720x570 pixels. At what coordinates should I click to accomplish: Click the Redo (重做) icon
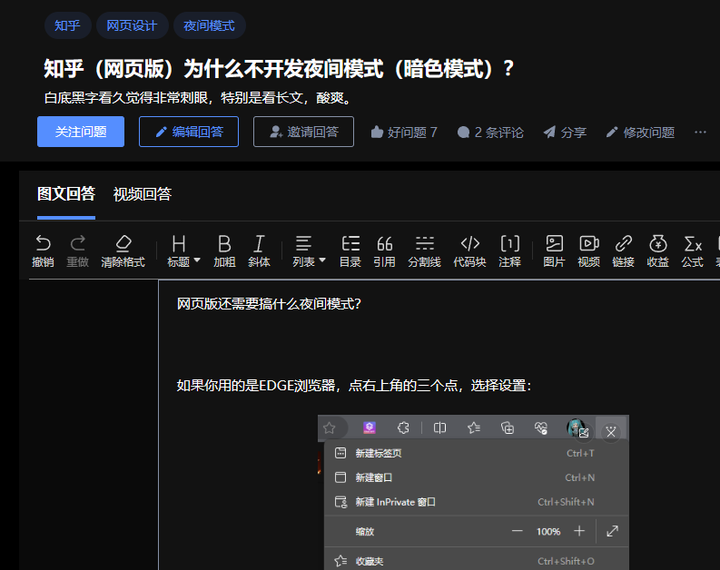tap(78, 251)
